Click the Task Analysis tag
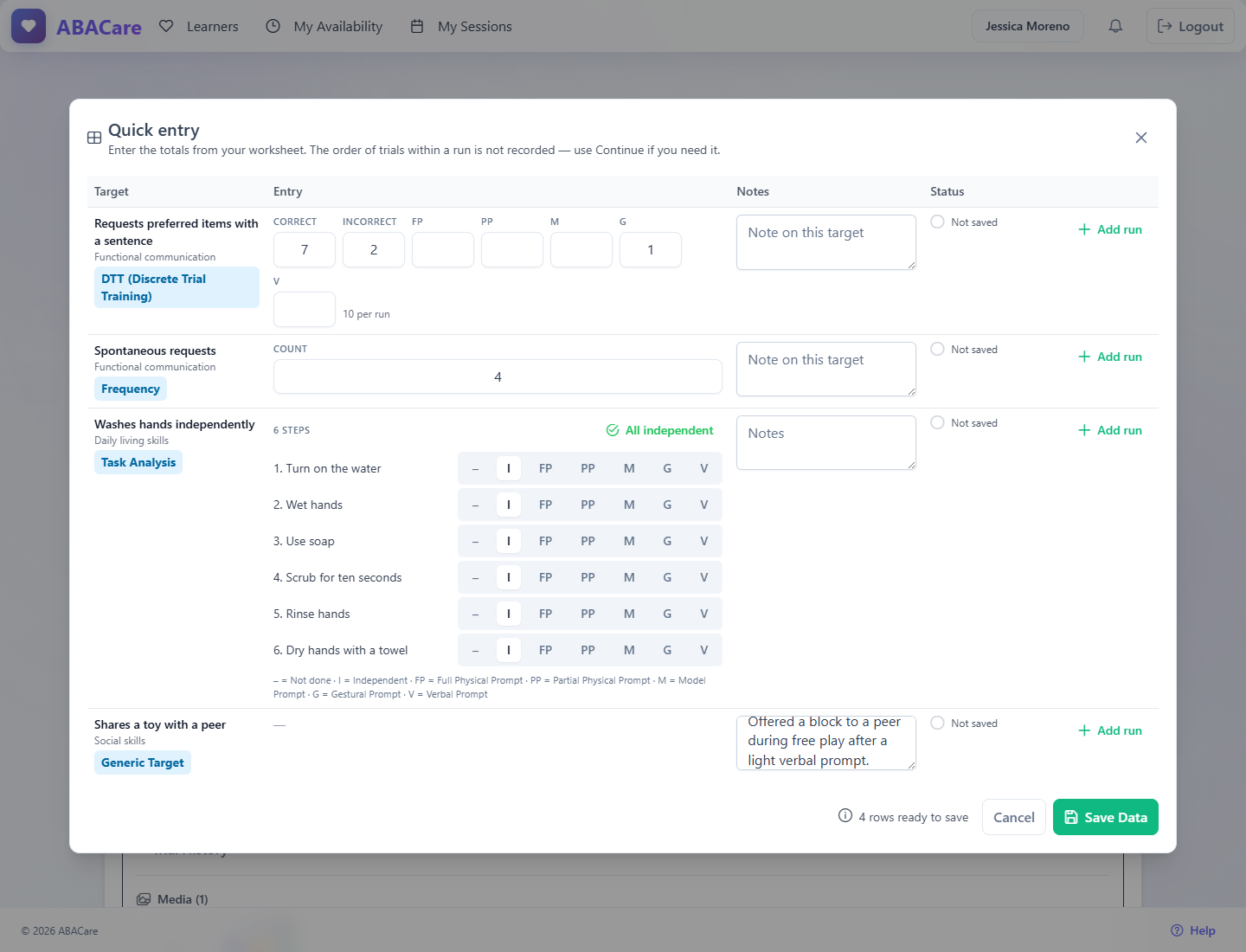The image size is (1246, 952). [x=138, y=462]
